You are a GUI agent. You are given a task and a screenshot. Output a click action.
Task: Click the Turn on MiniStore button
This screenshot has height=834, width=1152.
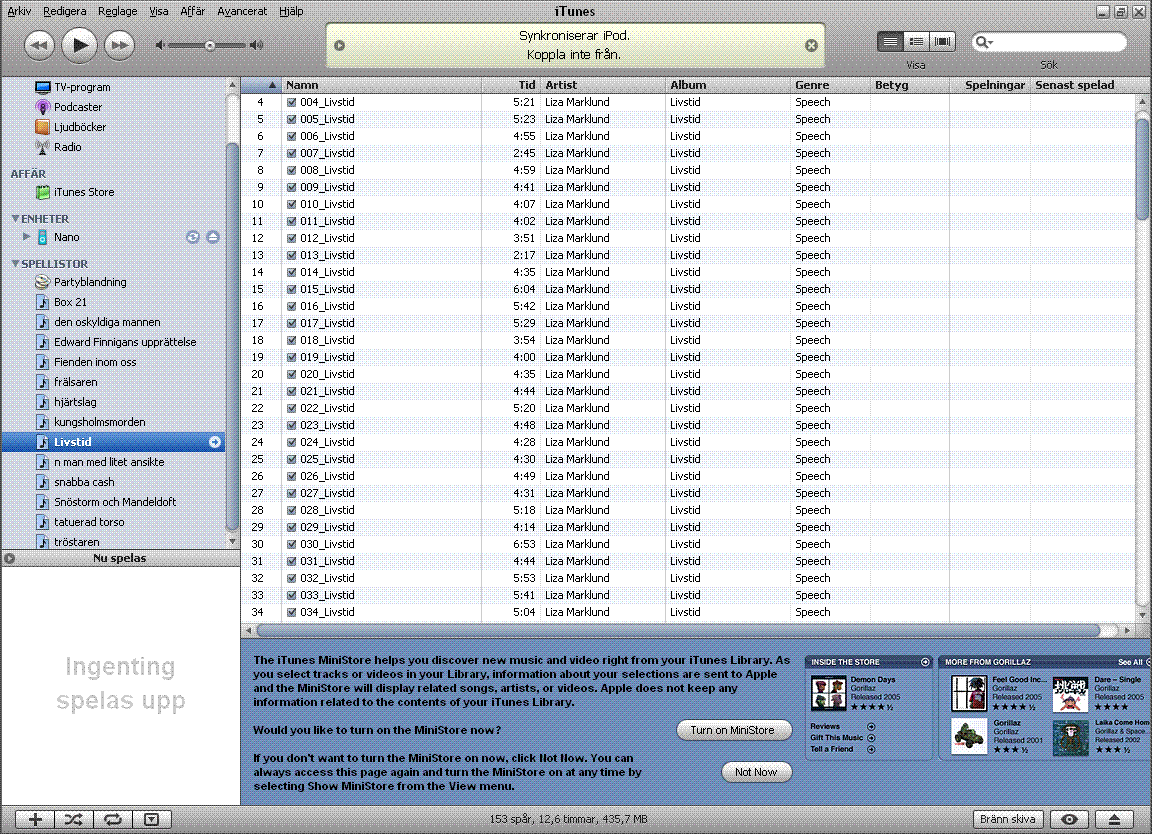(x=733, y=730)
